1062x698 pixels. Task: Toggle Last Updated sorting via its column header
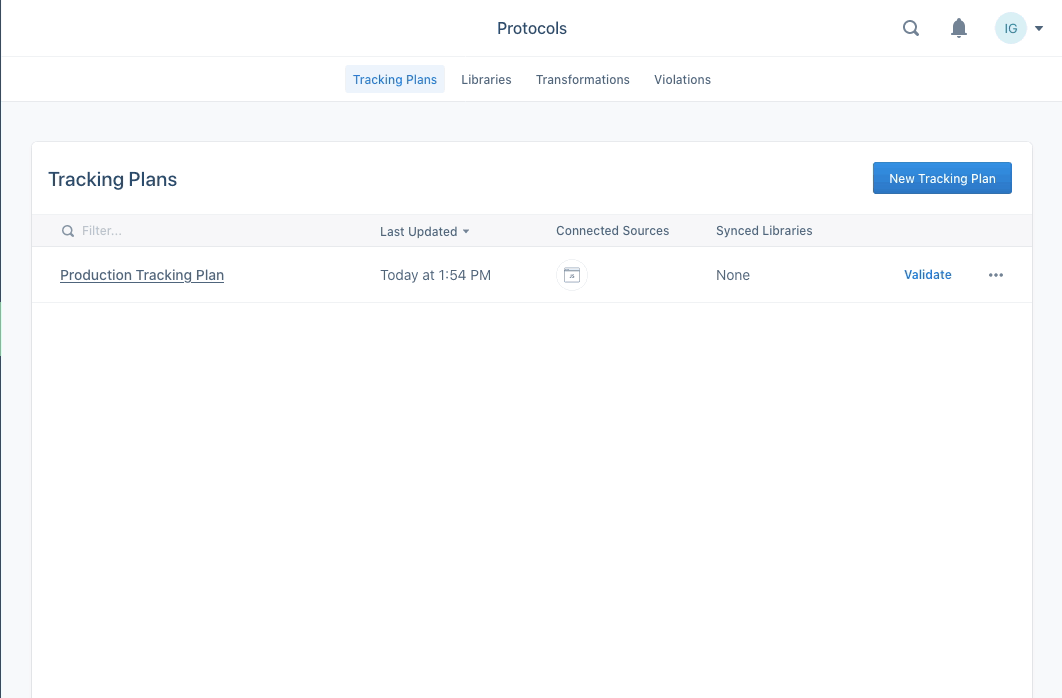click(418, 231)
